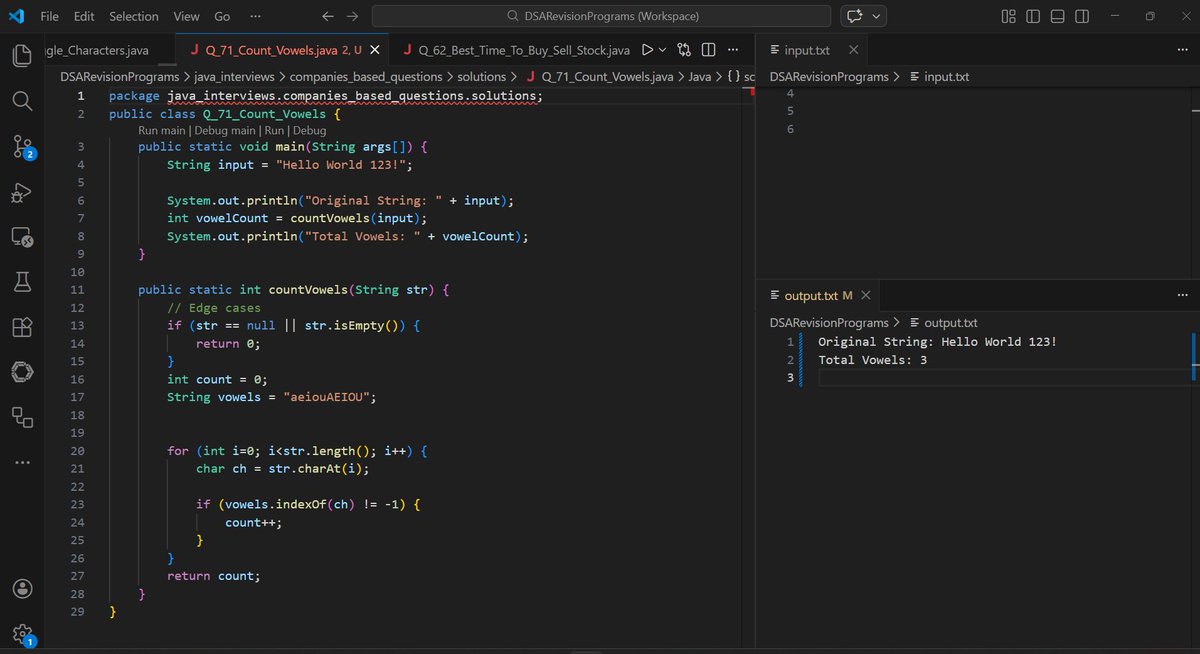Click the VS Code logo in the title bar
Screen dimensions: 1200x654
[x=16, y=16]
